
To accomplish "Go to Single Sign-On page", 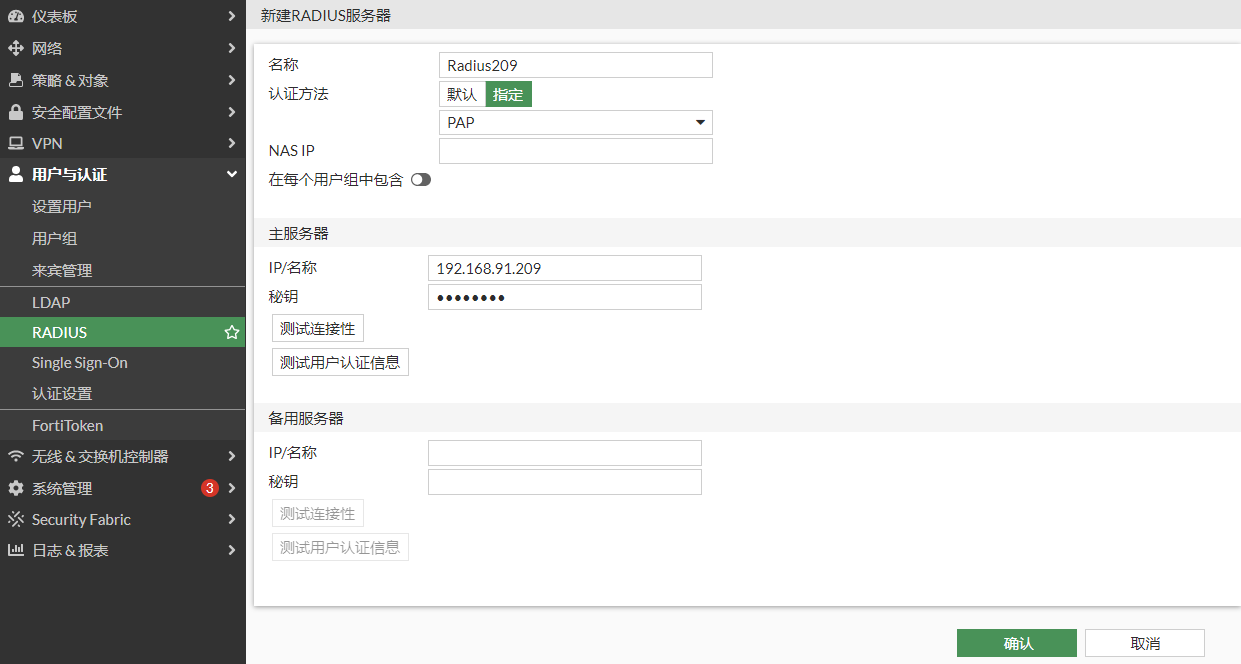I will point(80,363).
